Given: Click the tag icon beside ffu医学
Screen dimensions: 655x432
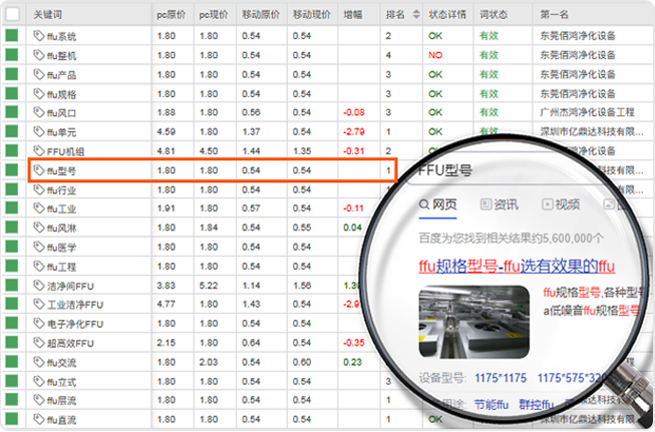Looking at the screenshot, I should (x=39, y=247).
